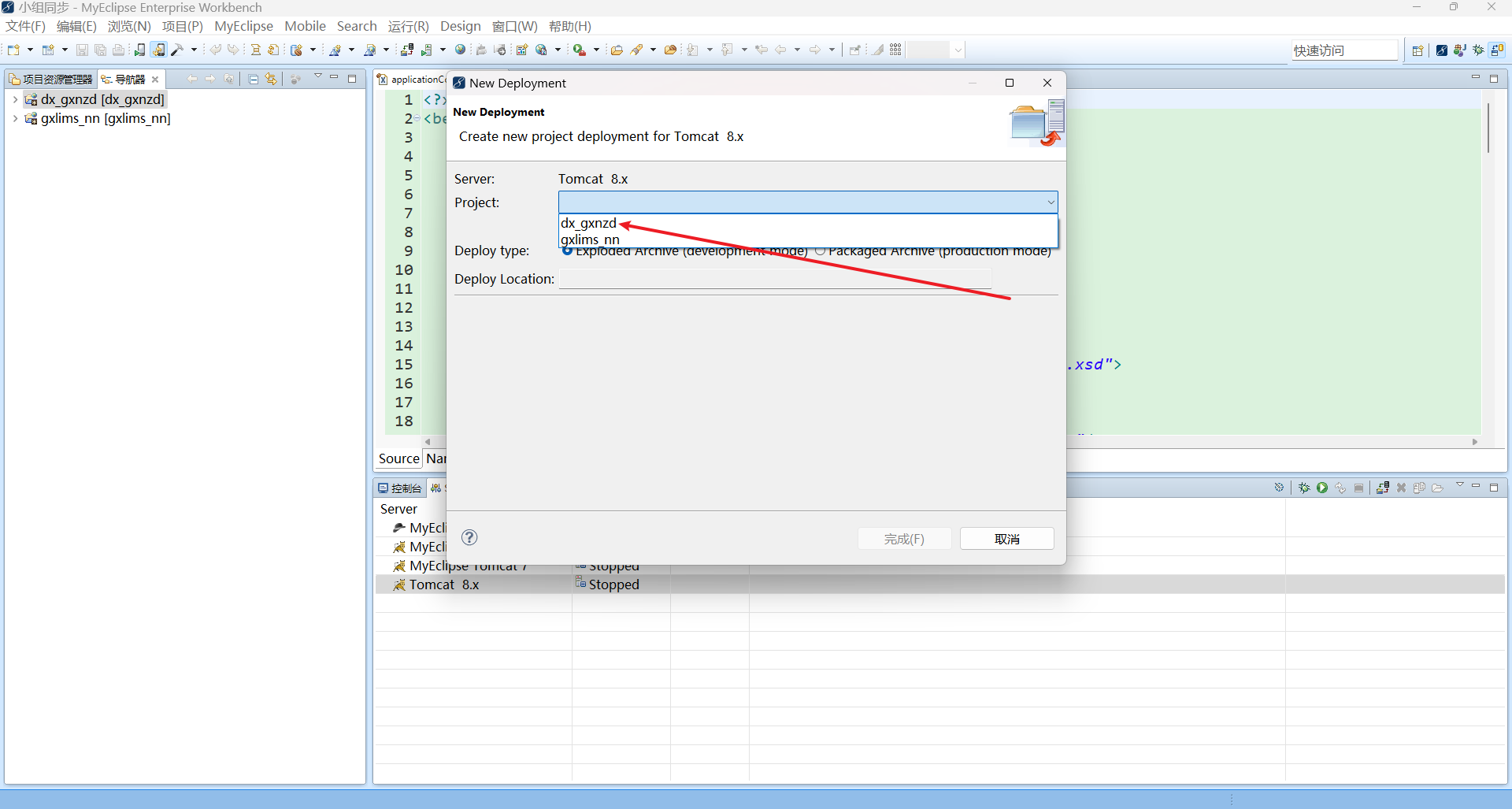This screenshot has width=1512, height=809.
Task: Open the New dropdown arrow in toolbar
Action: point(30,50)
